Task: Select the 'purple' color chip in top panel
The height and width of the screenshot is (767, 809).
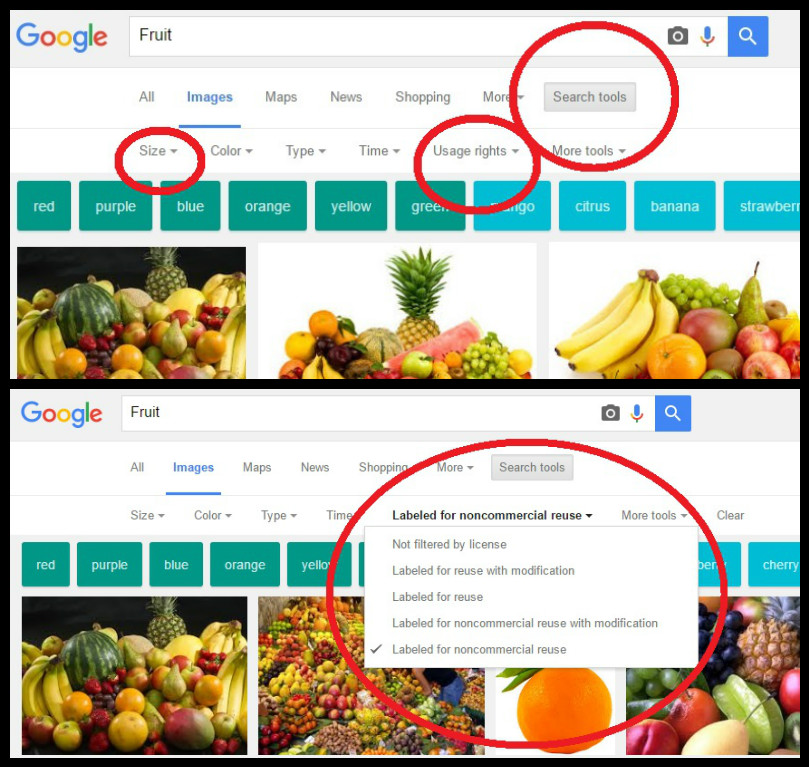Action: (x=116, y=206)
